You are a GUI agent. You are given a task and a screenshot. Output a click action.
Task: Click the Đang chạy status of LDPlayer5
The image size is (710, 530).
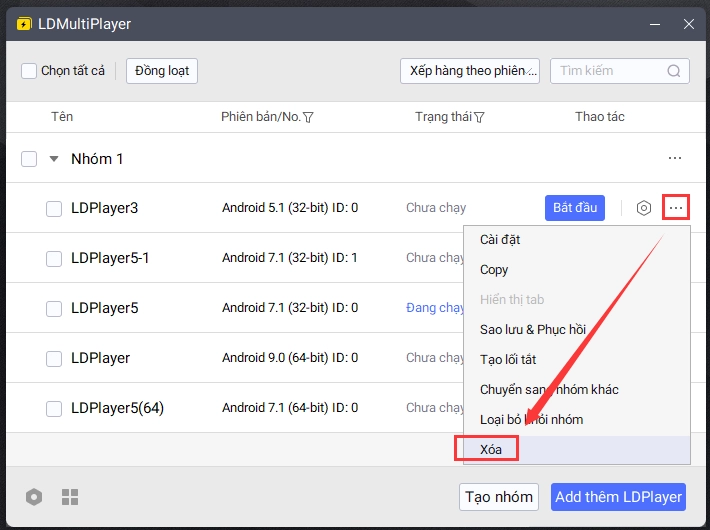pos(435,308)
